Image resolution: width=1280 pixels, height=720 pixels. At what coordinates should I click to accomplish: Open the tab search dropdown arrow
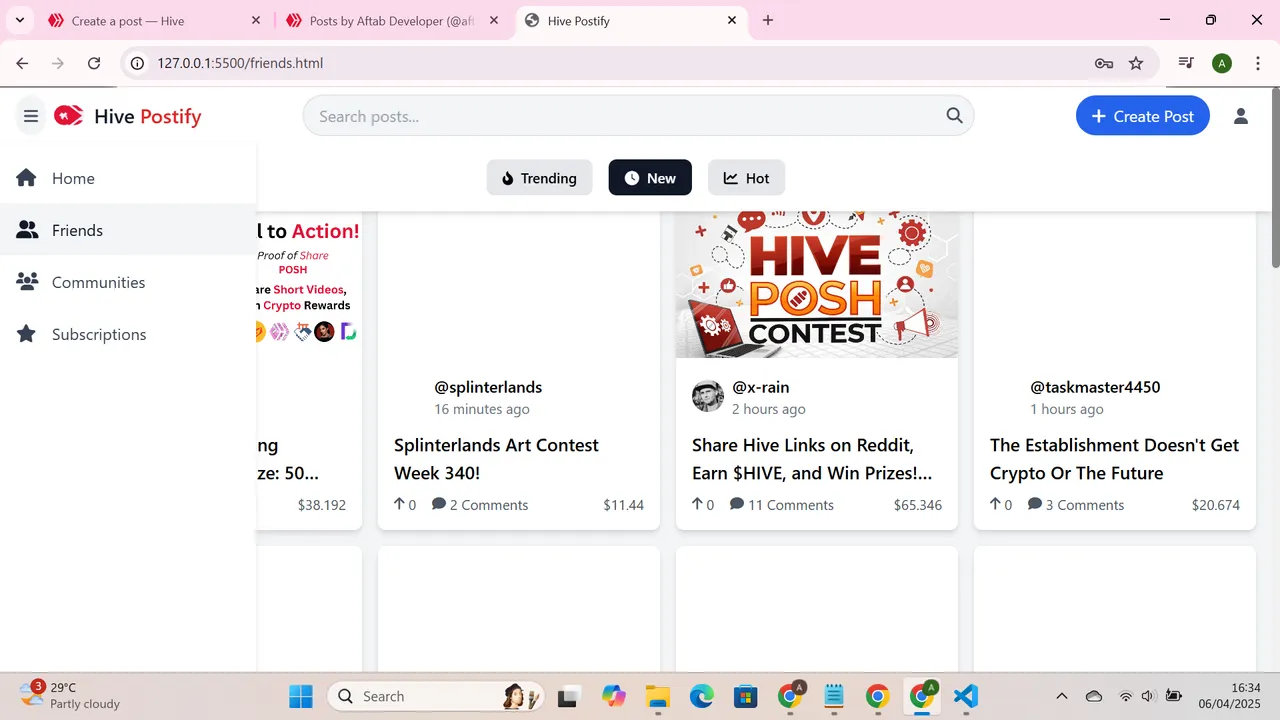coord(19,20)
